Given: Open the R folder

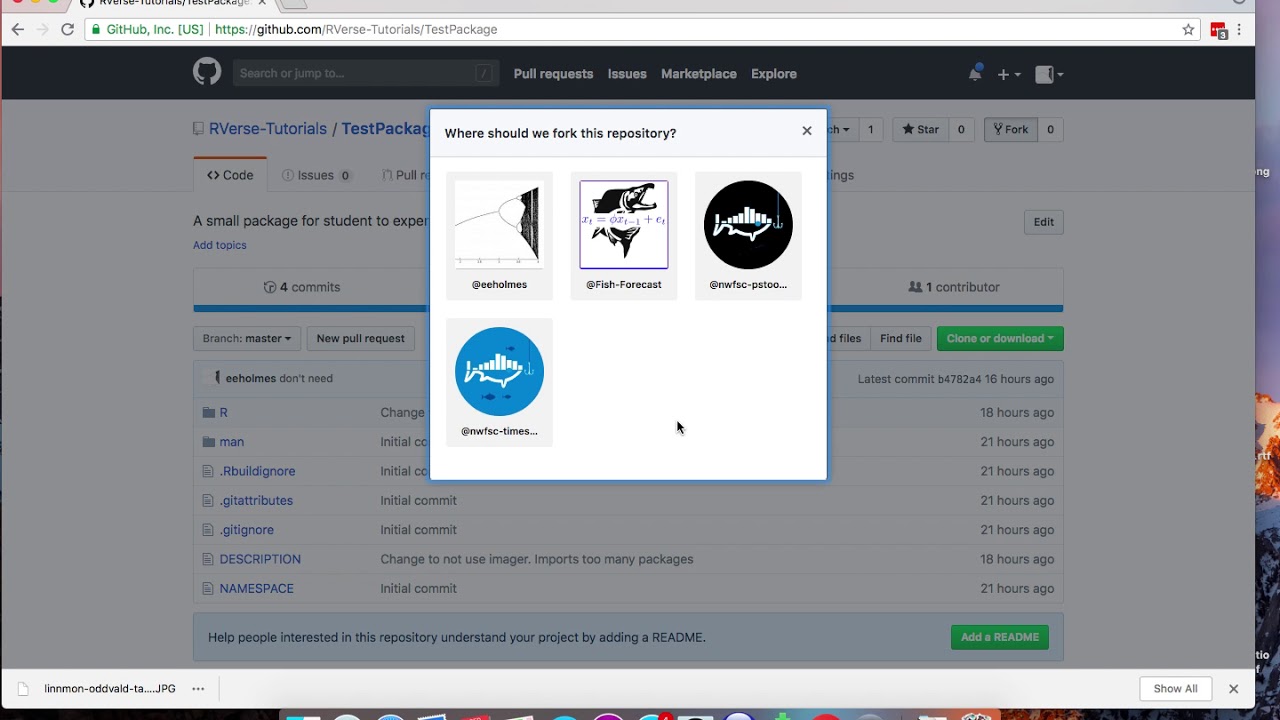Looking at the screenshot, I should click(223, 412).
